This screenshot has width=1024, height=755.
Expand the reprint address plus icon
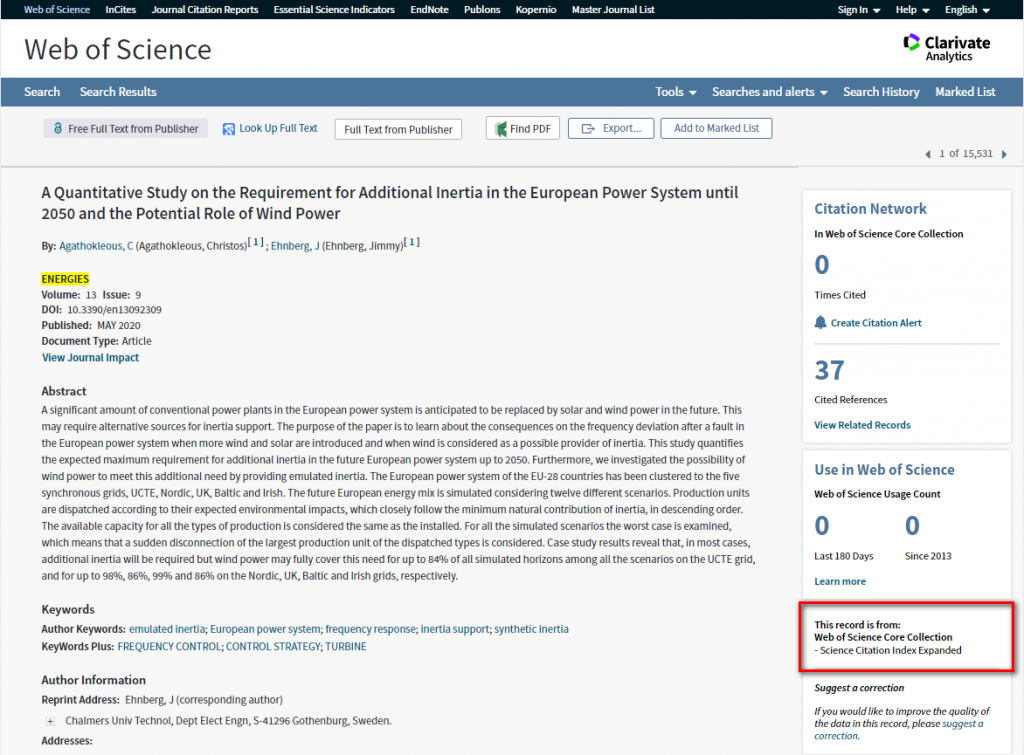tap(50, 721)
